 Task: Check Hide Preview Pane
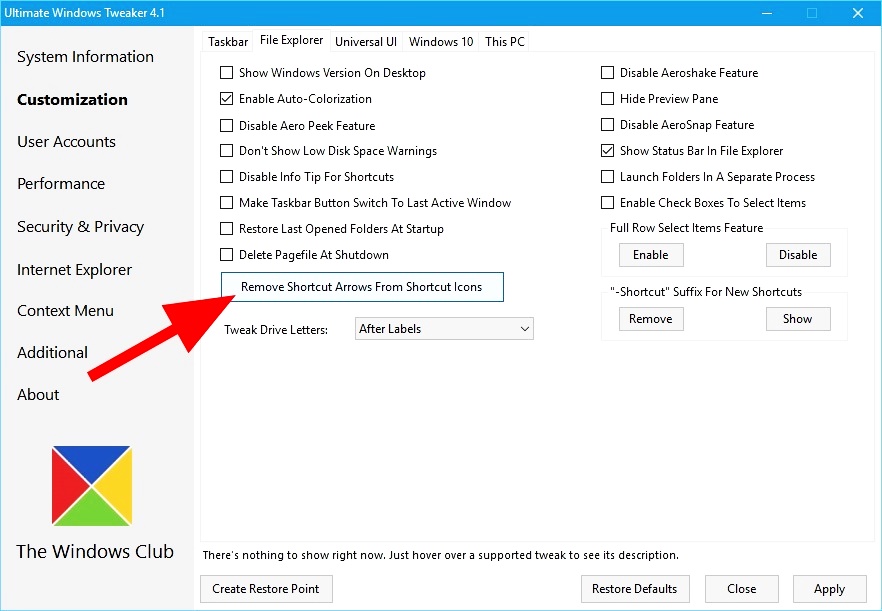tap(608, 98)
